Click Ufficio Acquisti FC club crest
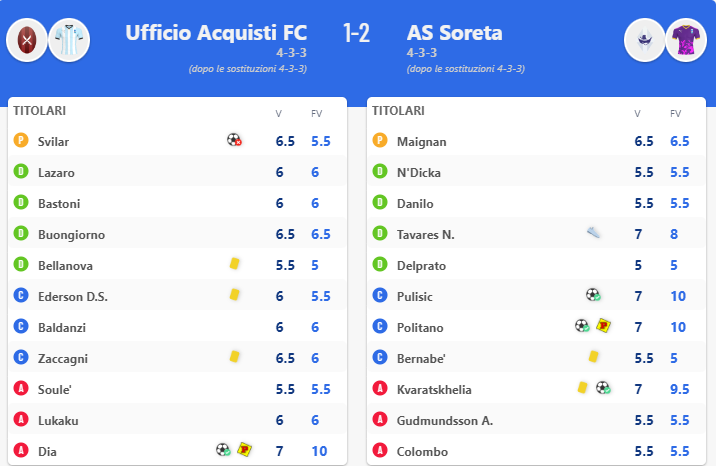Screen dimensions: 716x466 point(26,40)
